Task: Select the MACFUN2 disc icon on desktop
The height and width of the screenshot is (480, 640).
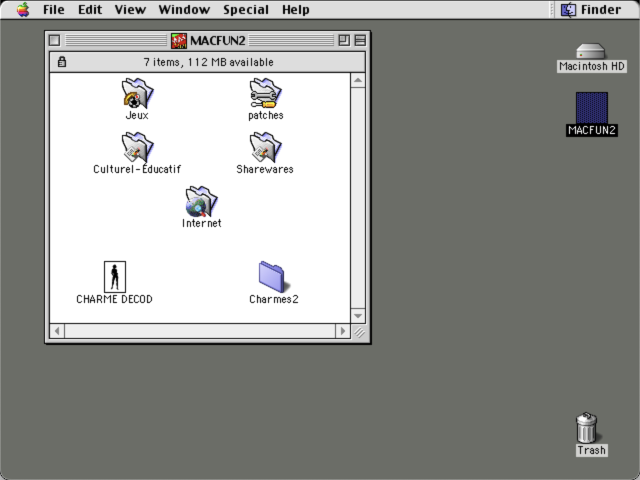Action: tap(592, 107)
